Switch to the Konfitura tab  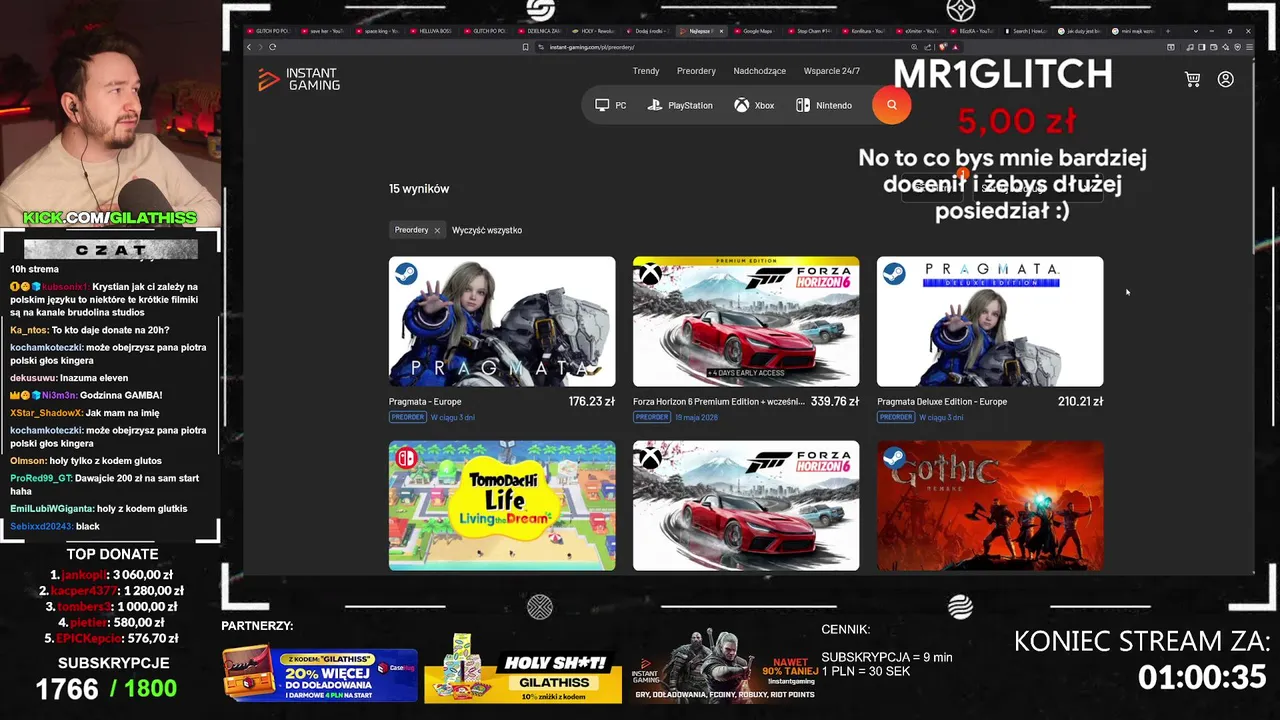tap(865, 31)
